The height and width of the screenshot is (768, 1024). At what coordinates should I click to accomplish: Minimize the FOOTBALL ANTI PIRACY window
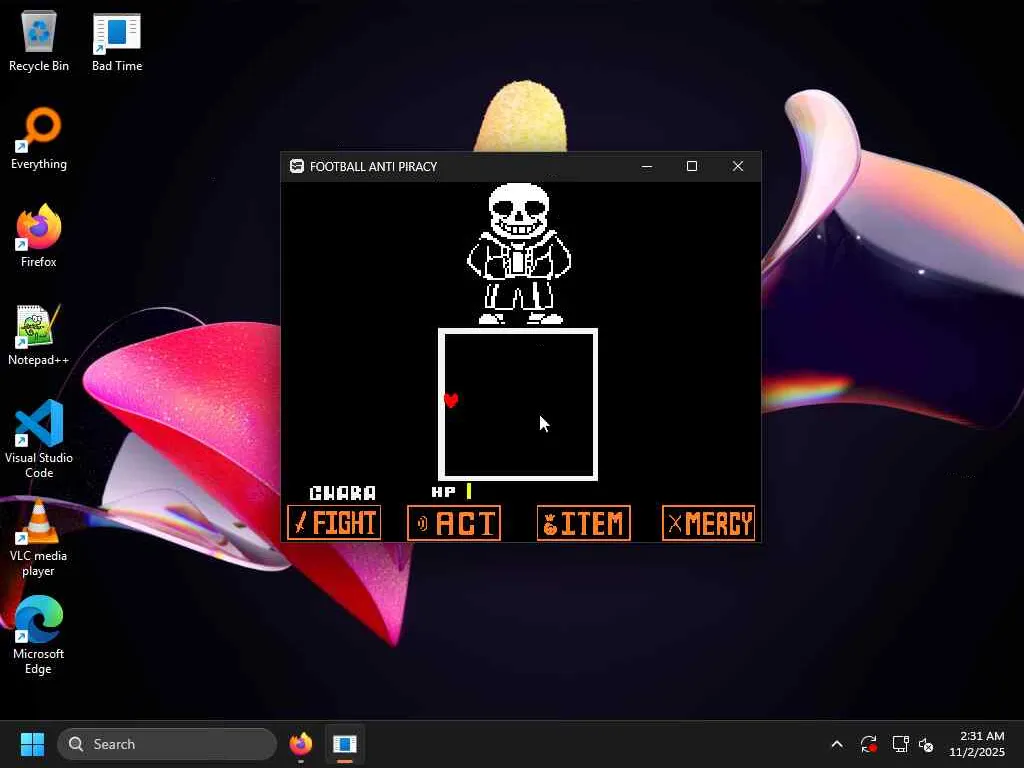point(647,167)
